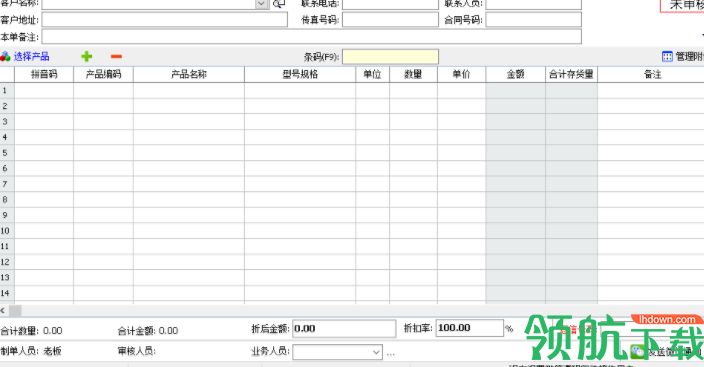704x367 pixels.
Task: Expand the 客户名称 dropdown arrow
Action: (261, 4)
